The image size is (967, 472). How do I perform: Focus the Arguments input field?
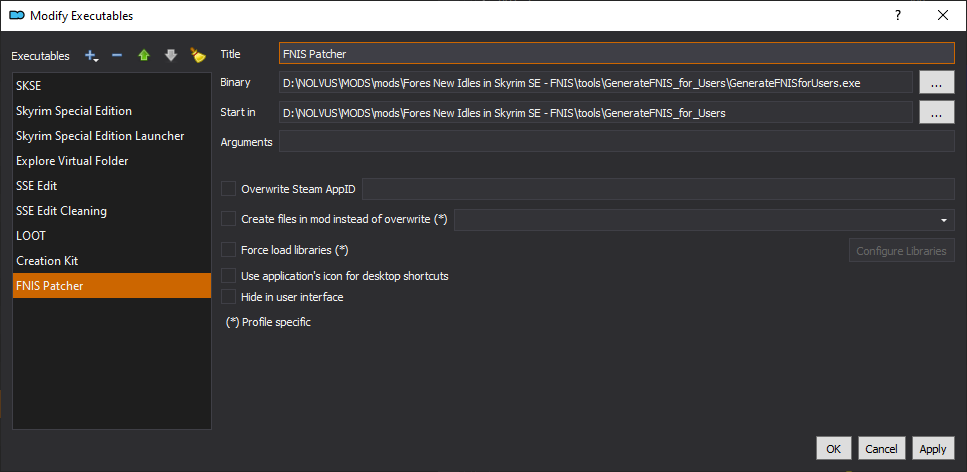click(617, 141)
